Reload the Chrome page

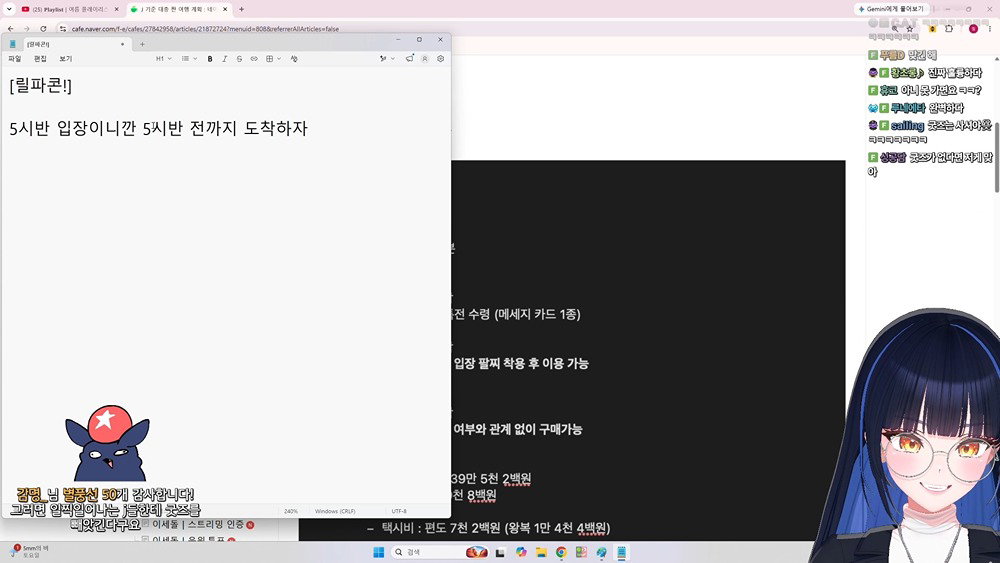pyautogui.click(x=43, y=29)
